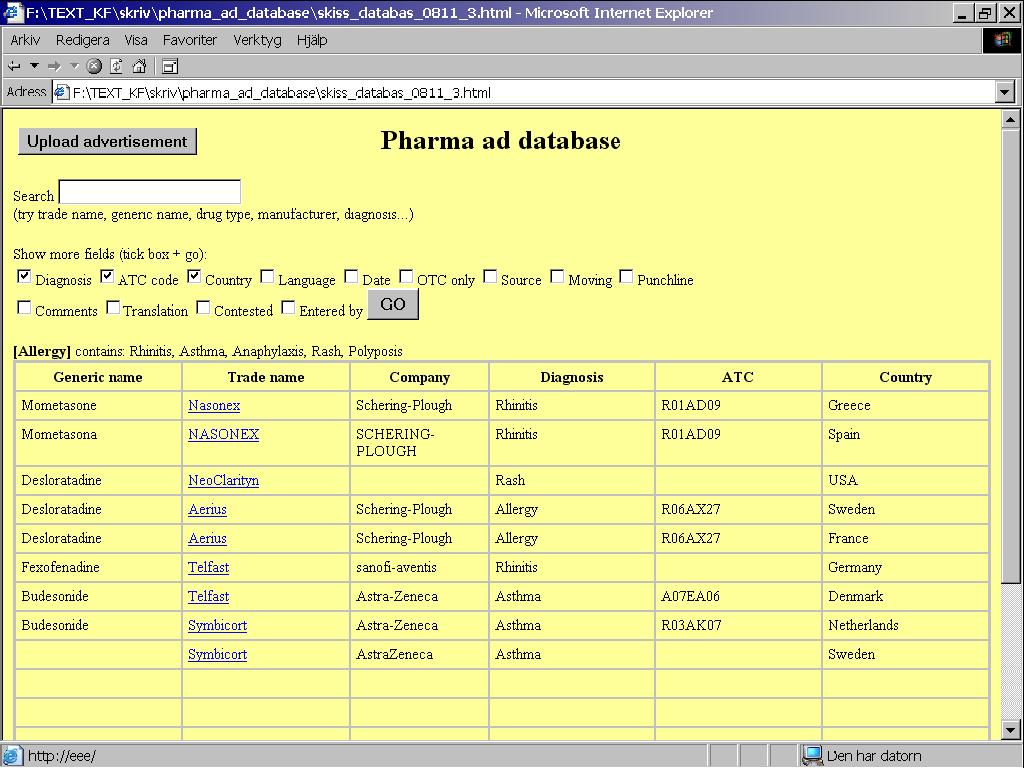Open the Verktyg menu
This screenshot has height=768, width=1024.
(257, 40)
